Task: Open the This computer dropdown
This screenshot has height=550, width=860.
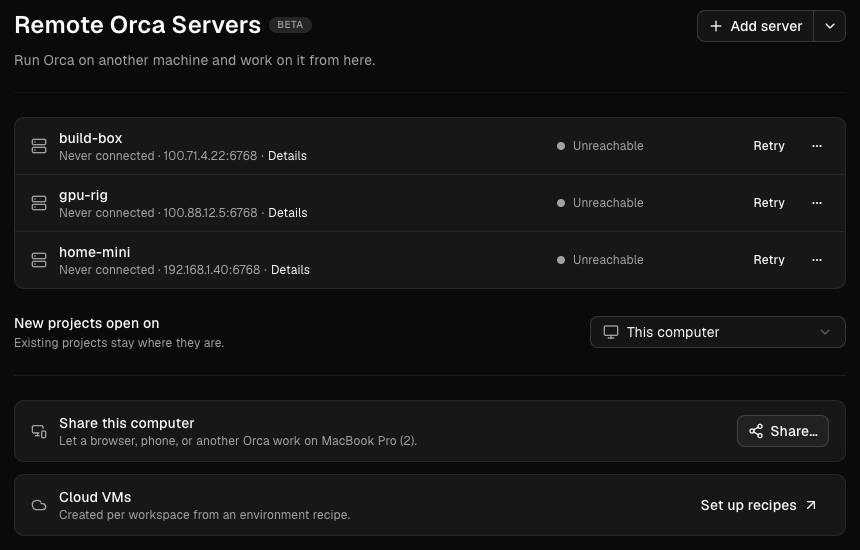Action: click(x=717, y=332)
